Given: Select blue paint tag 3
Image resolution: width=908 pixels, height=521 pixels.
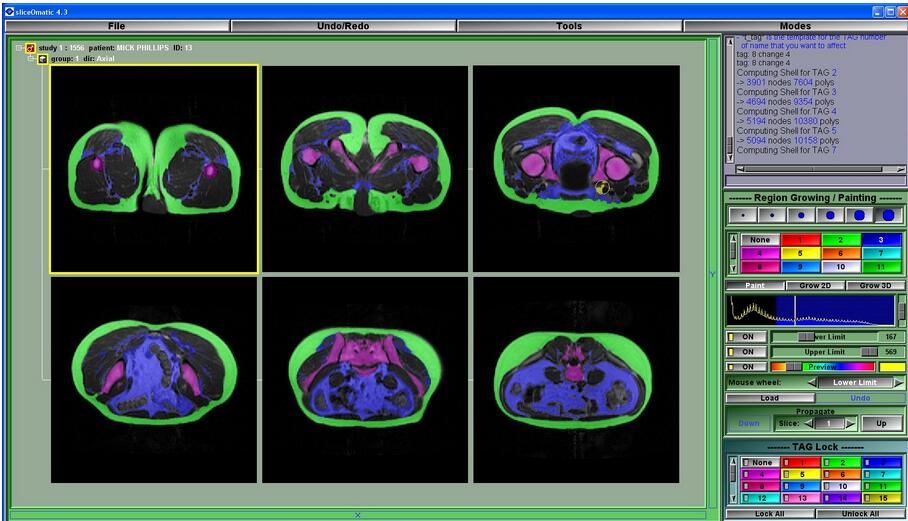Looking at the screenshot, I should pos(881,240).
